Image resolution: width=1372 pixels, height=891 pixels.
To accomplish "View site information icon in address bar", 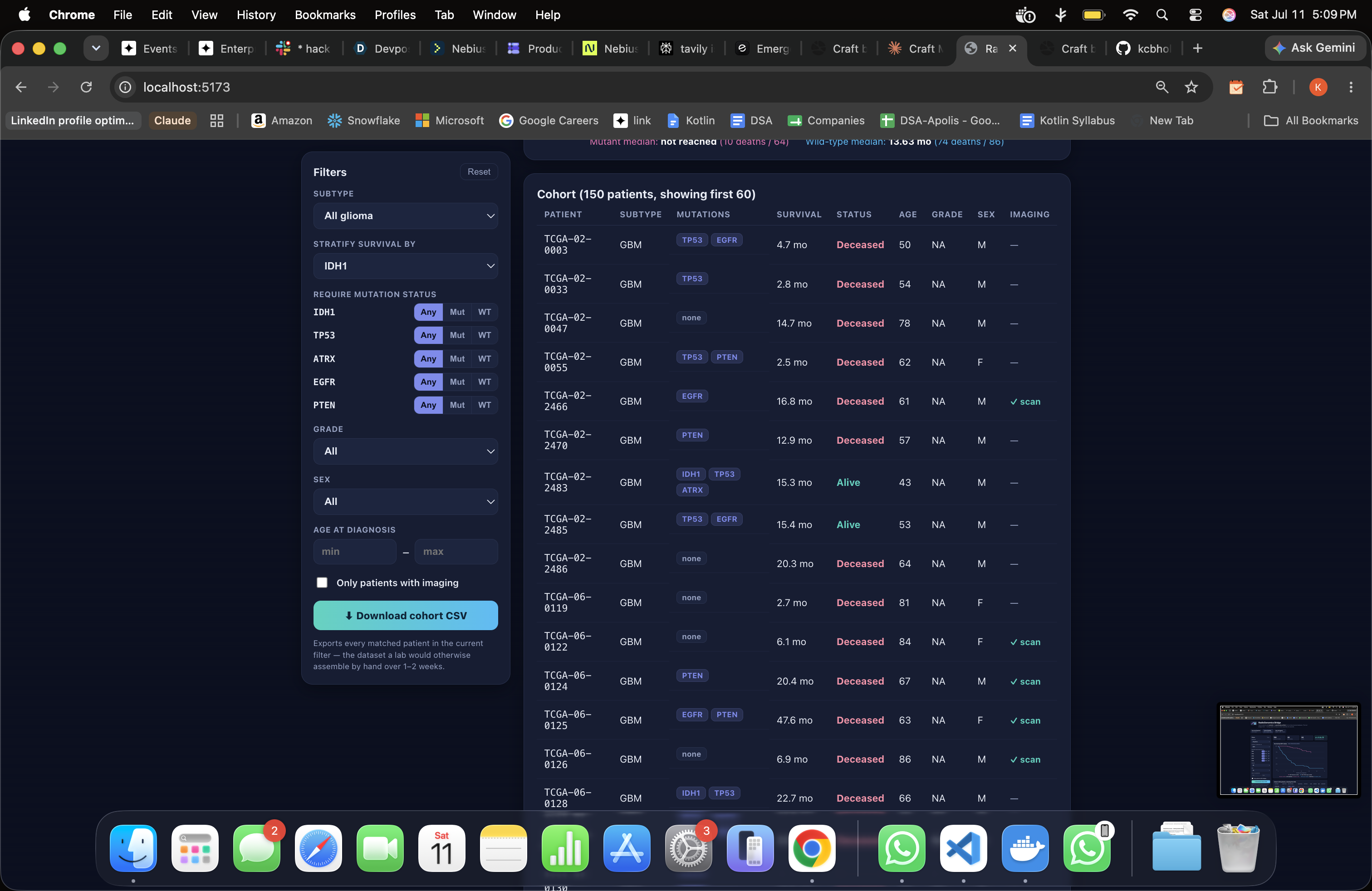I will (x=125, y=87).
